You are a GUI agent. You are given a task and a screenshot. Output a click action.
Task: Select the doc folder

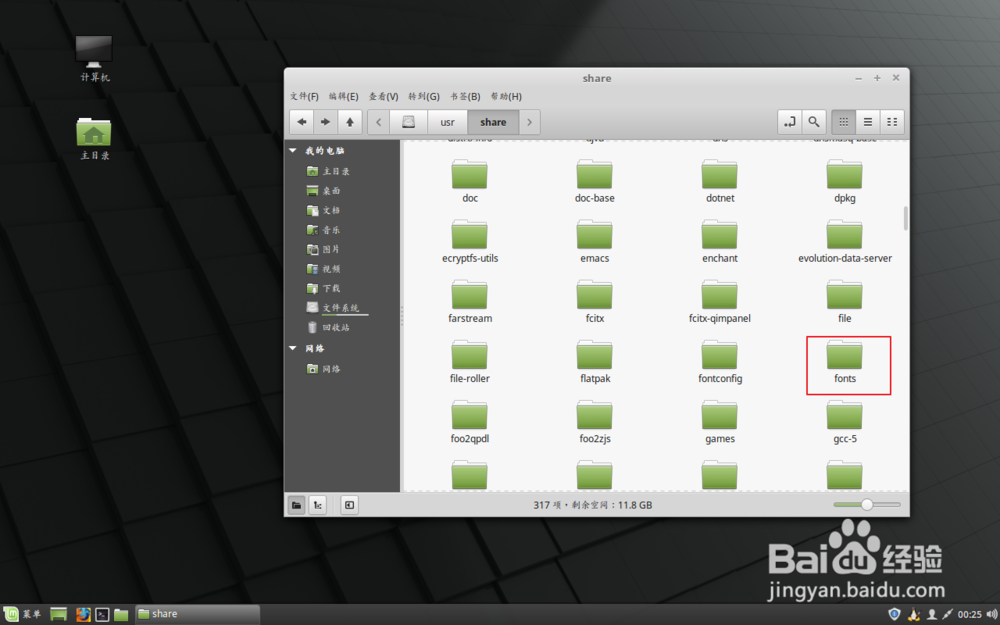469,181
